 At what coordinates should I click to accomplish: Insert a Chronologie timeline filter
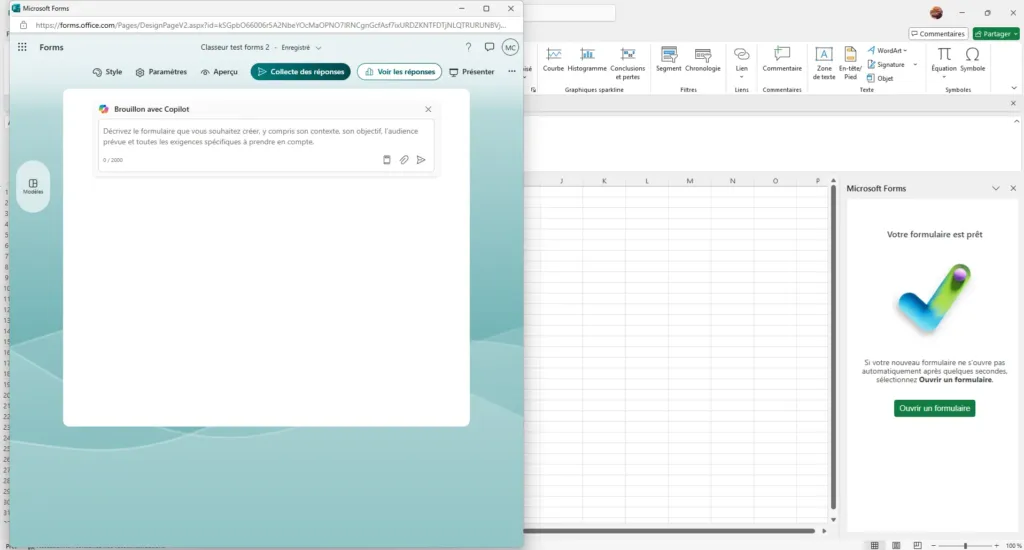(x=703, y=59)
